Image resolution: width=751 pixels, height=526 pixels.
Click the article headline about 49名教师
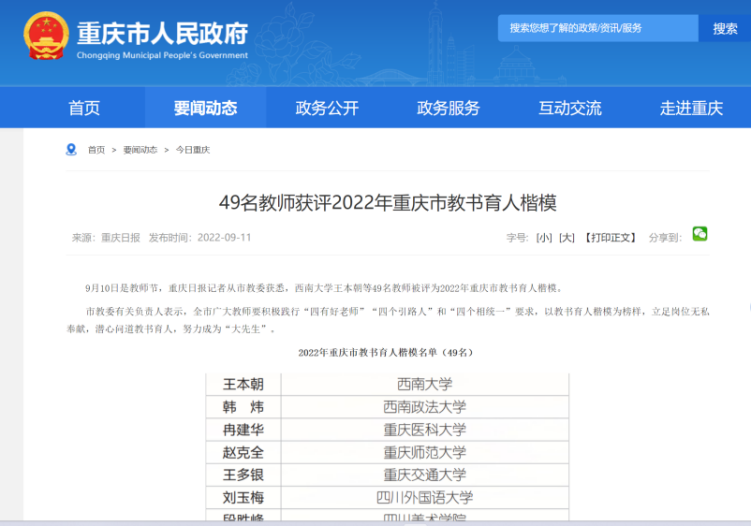(387, 203)
